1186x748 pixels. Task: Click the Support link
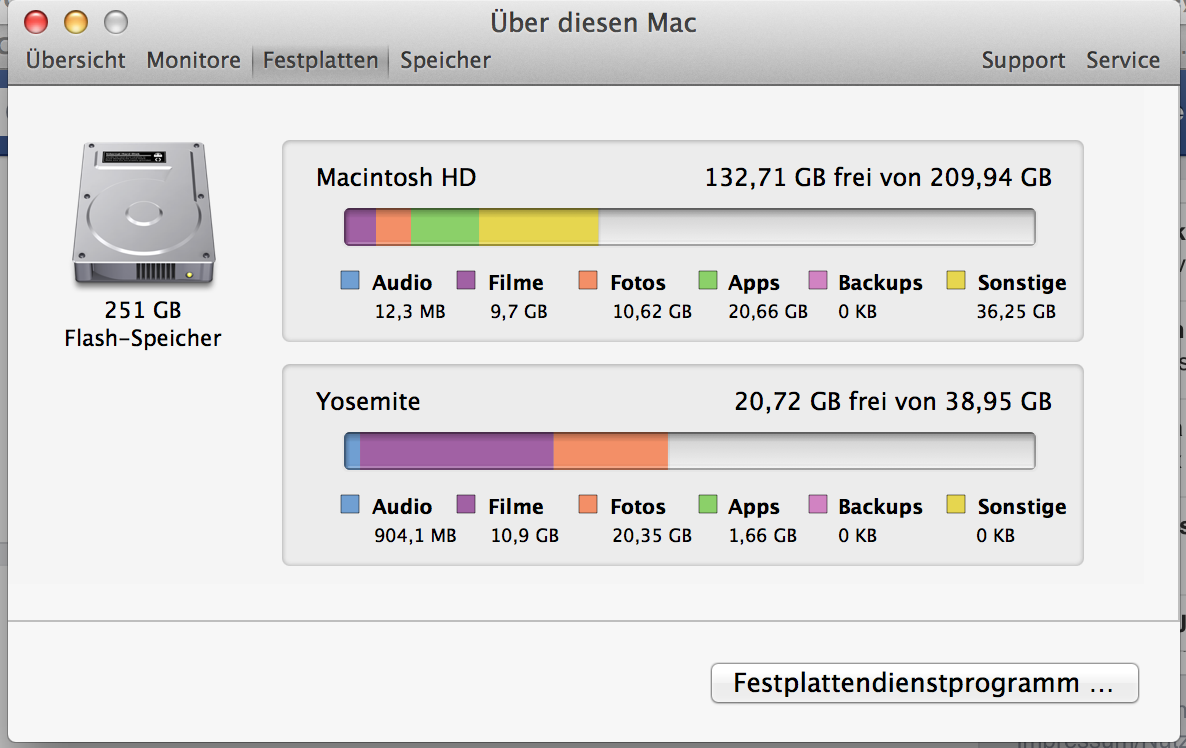(1023, 60)
